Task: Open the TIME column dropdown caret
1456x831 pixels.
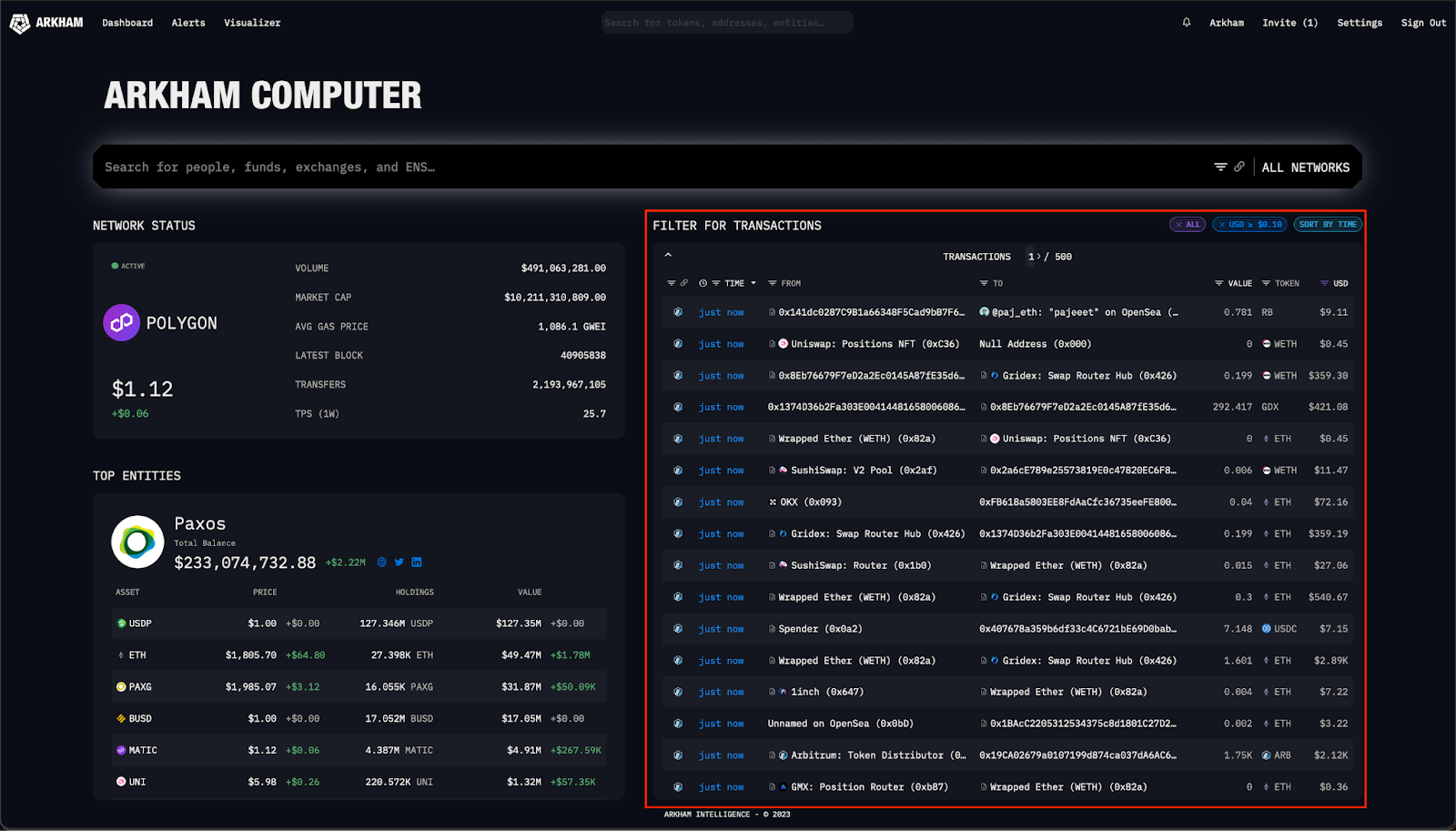Action: coord(753,283)
